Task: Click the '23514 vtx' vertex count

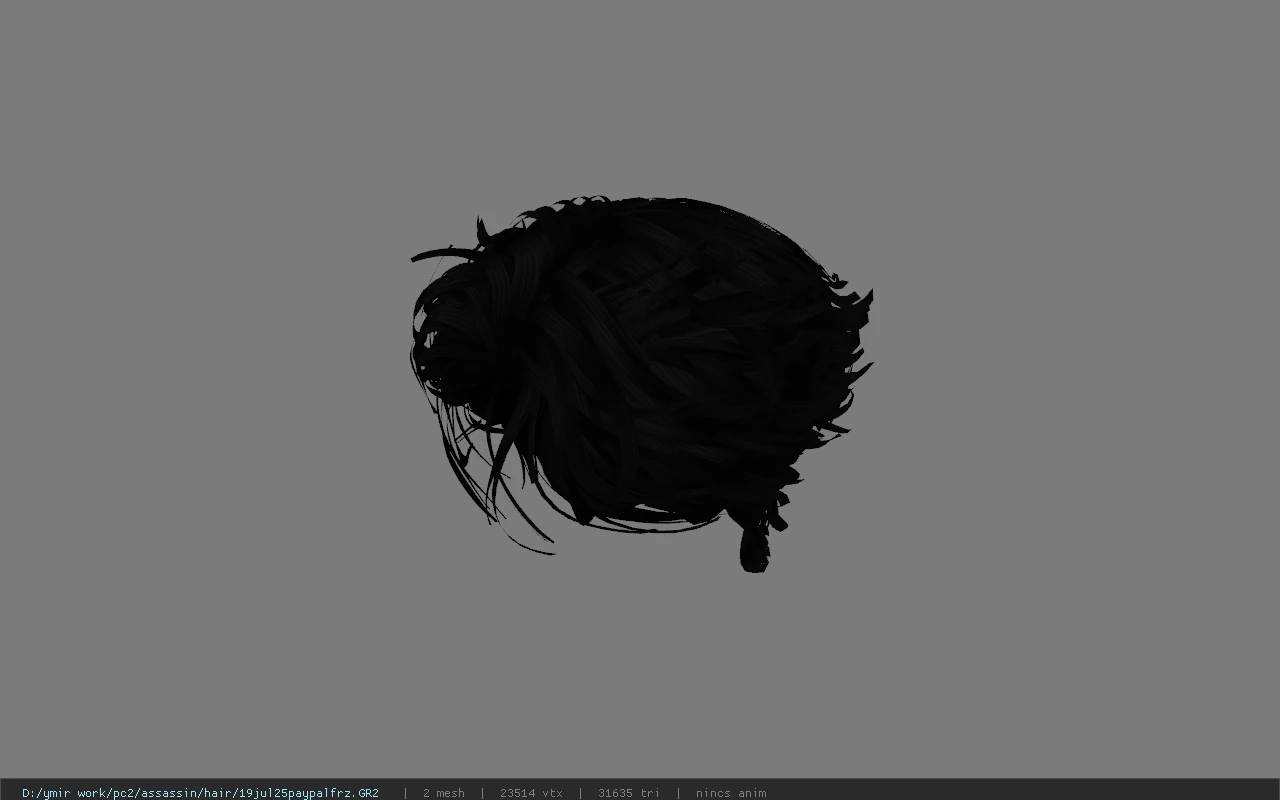Action: [531, 793]
